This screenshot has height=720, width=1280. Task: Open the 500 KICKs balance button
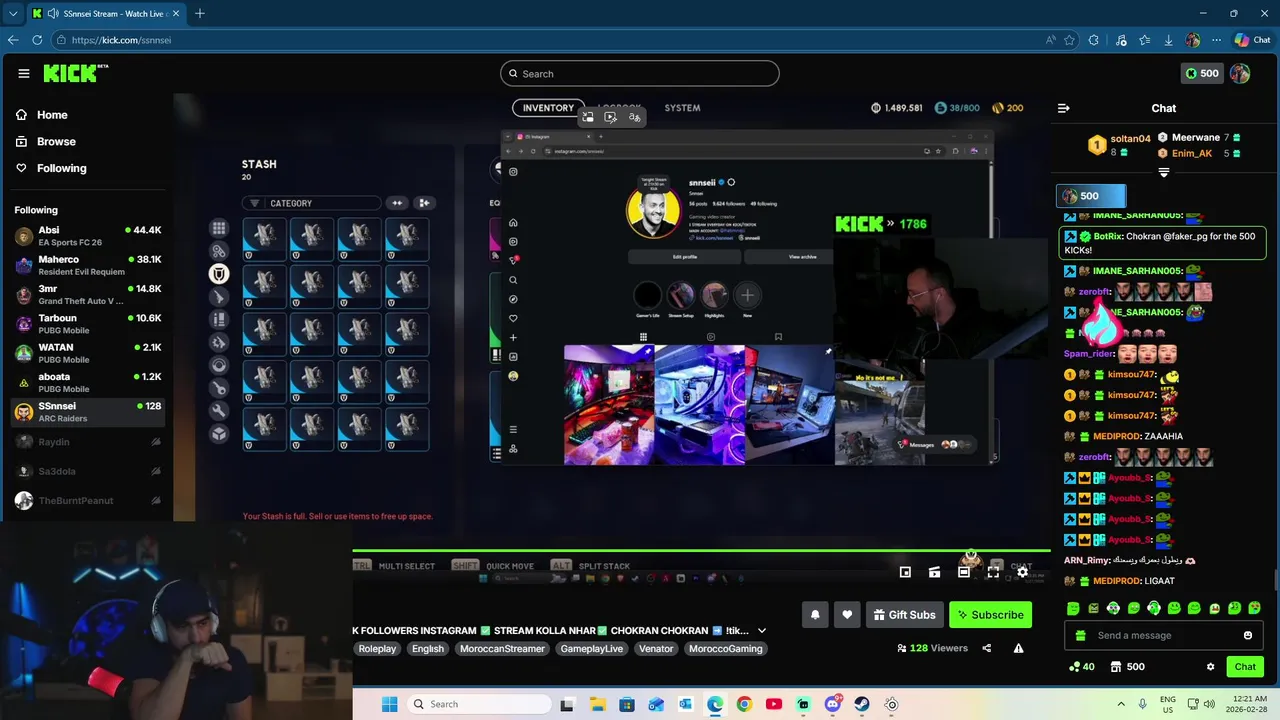1201,73
